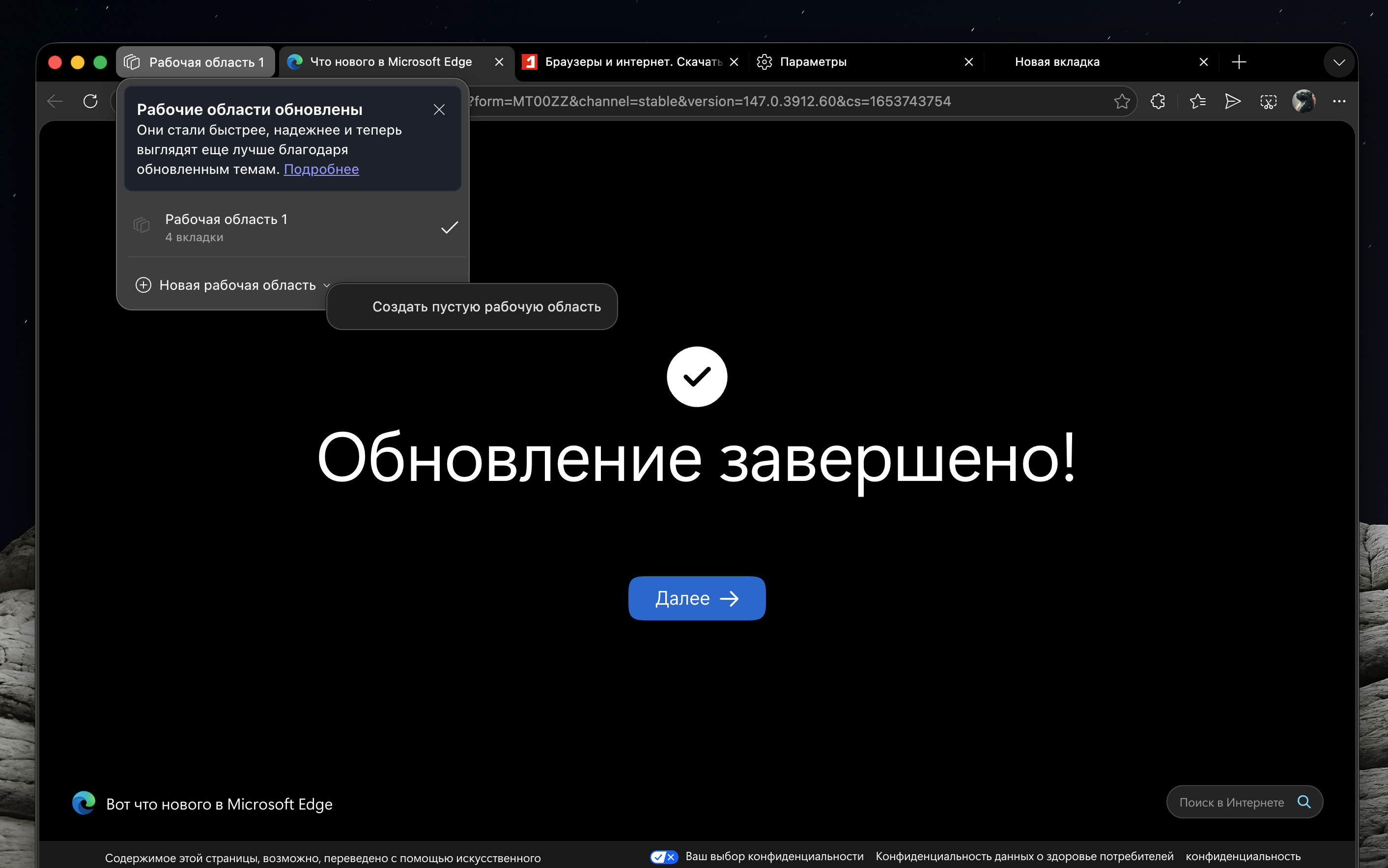Open the Screenshot capture tool icon
1388x868 pixels.
1268,102
